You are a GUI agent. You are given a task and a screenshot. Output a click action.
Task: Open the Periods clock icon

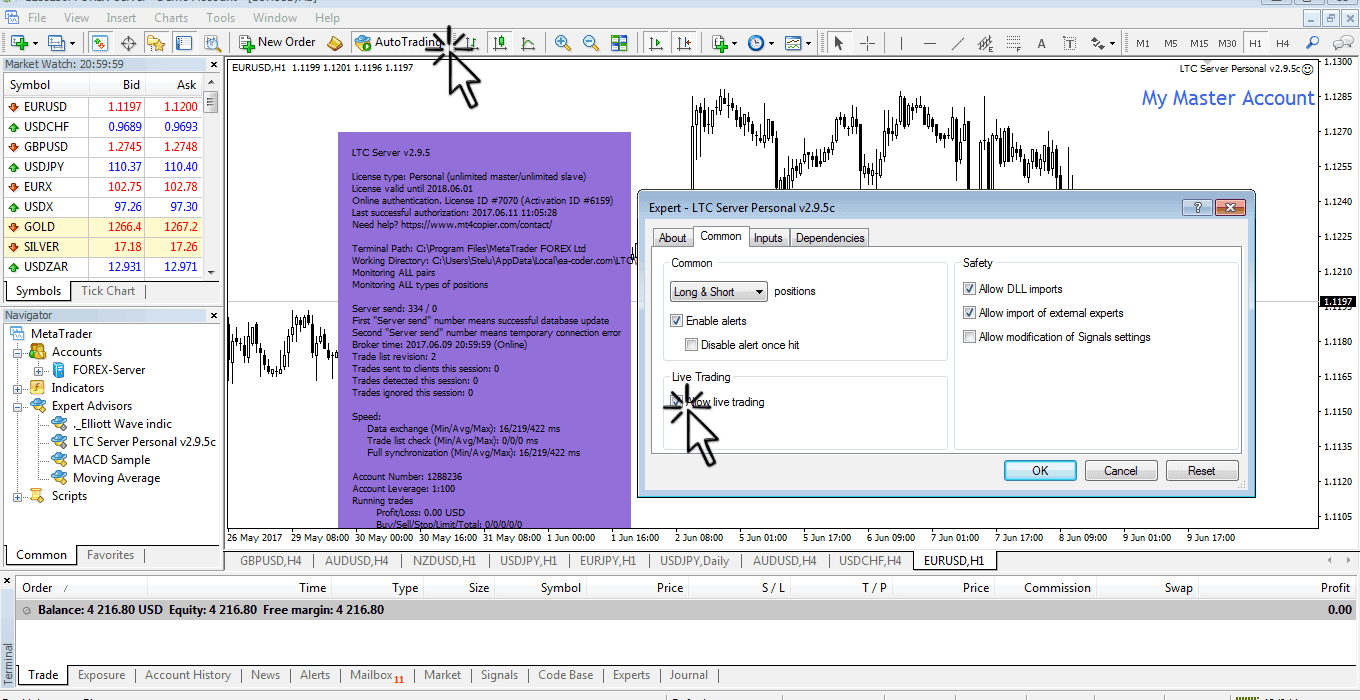pos(756,43)
